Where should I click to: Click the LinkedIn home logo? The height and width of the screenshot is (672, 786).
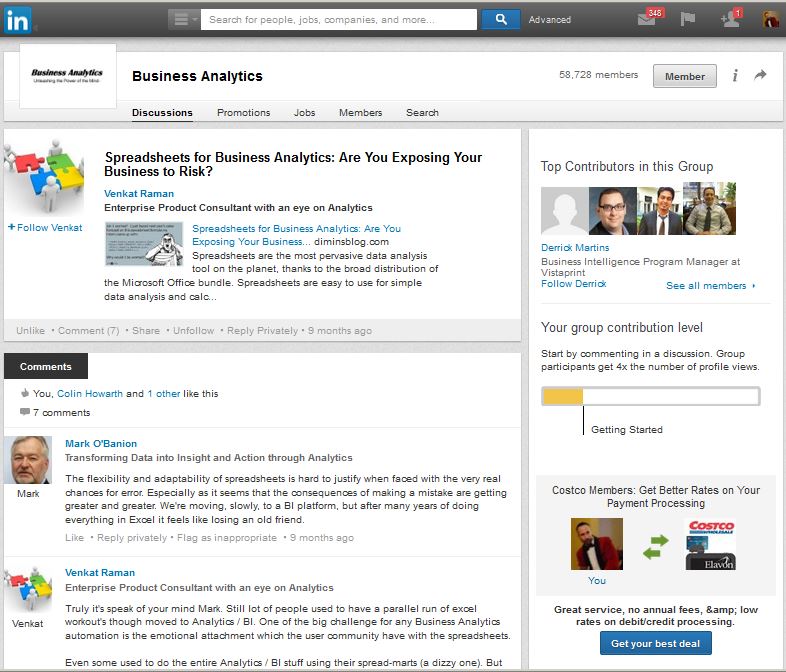(x=16, y=19)
